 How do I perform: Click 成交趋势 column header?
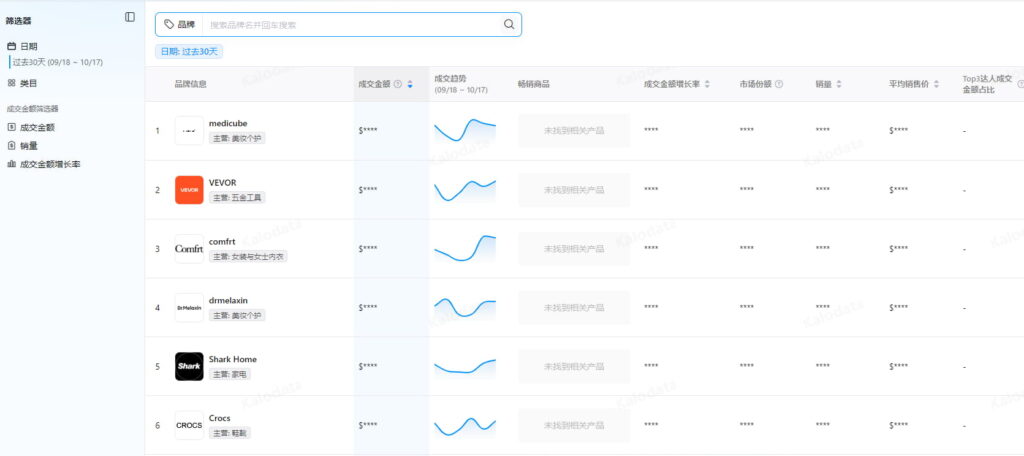(461, 84)
